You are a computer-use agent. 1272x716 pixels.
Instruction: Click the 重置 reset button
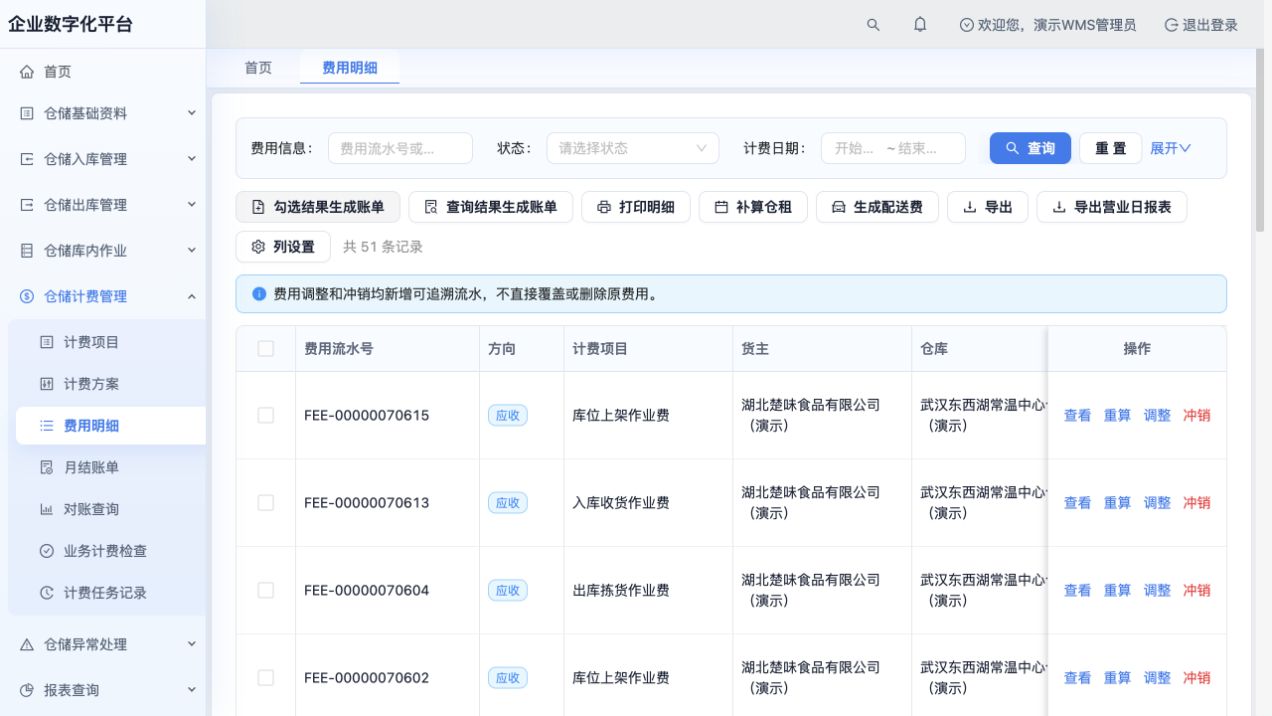1110,148
